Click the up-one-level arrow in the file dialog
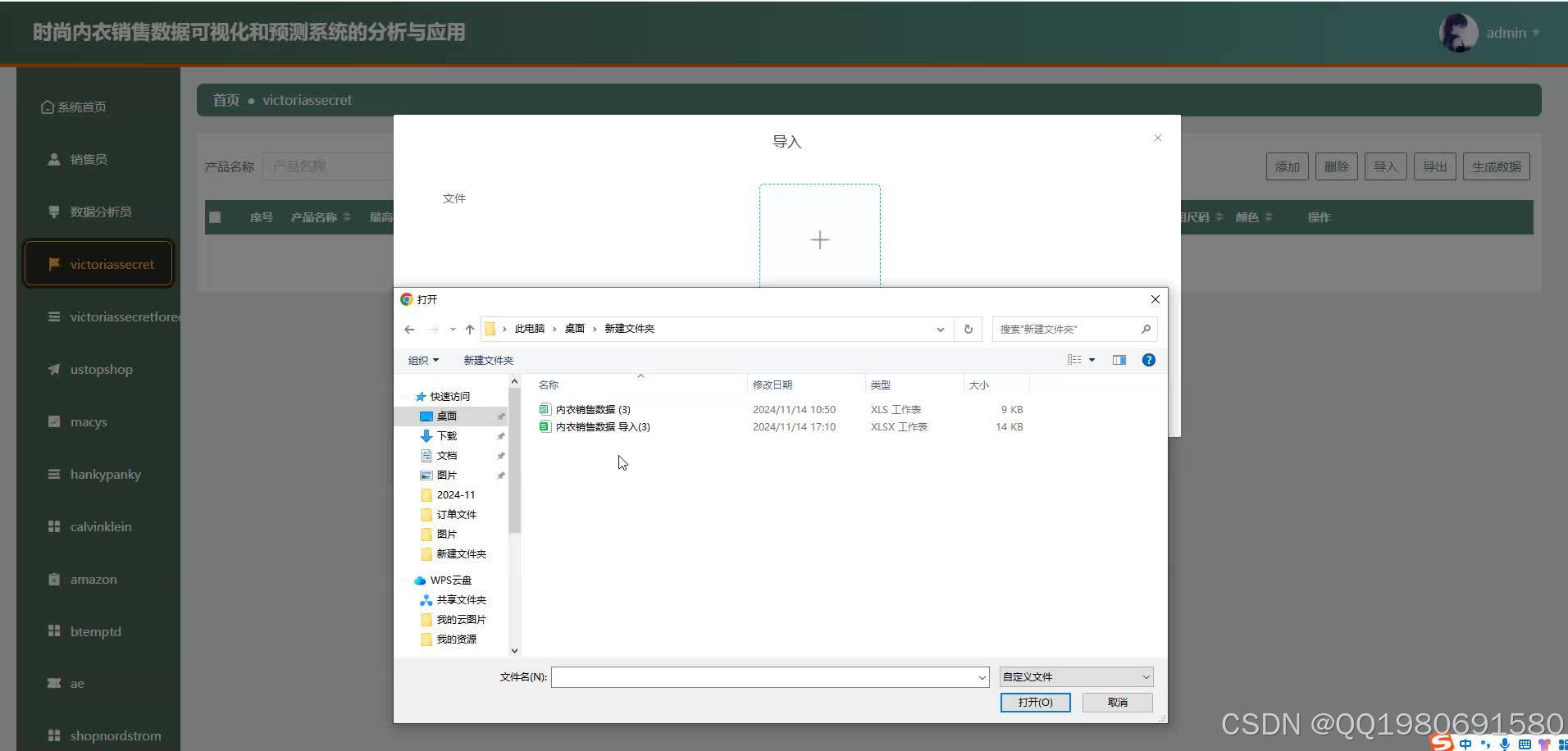This screenshot has width=1568, height=751. 469,329
